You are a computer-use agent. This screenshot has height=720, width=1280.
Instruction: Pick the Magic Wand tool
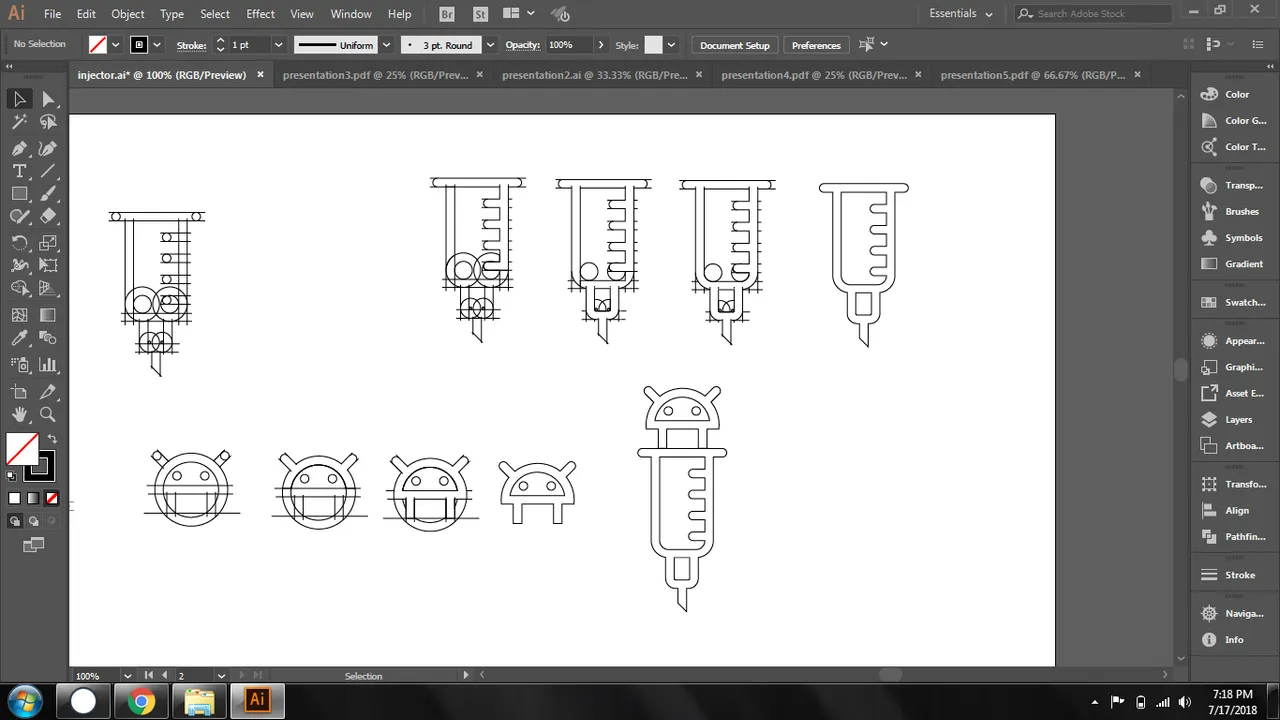(x=19, y=122)
